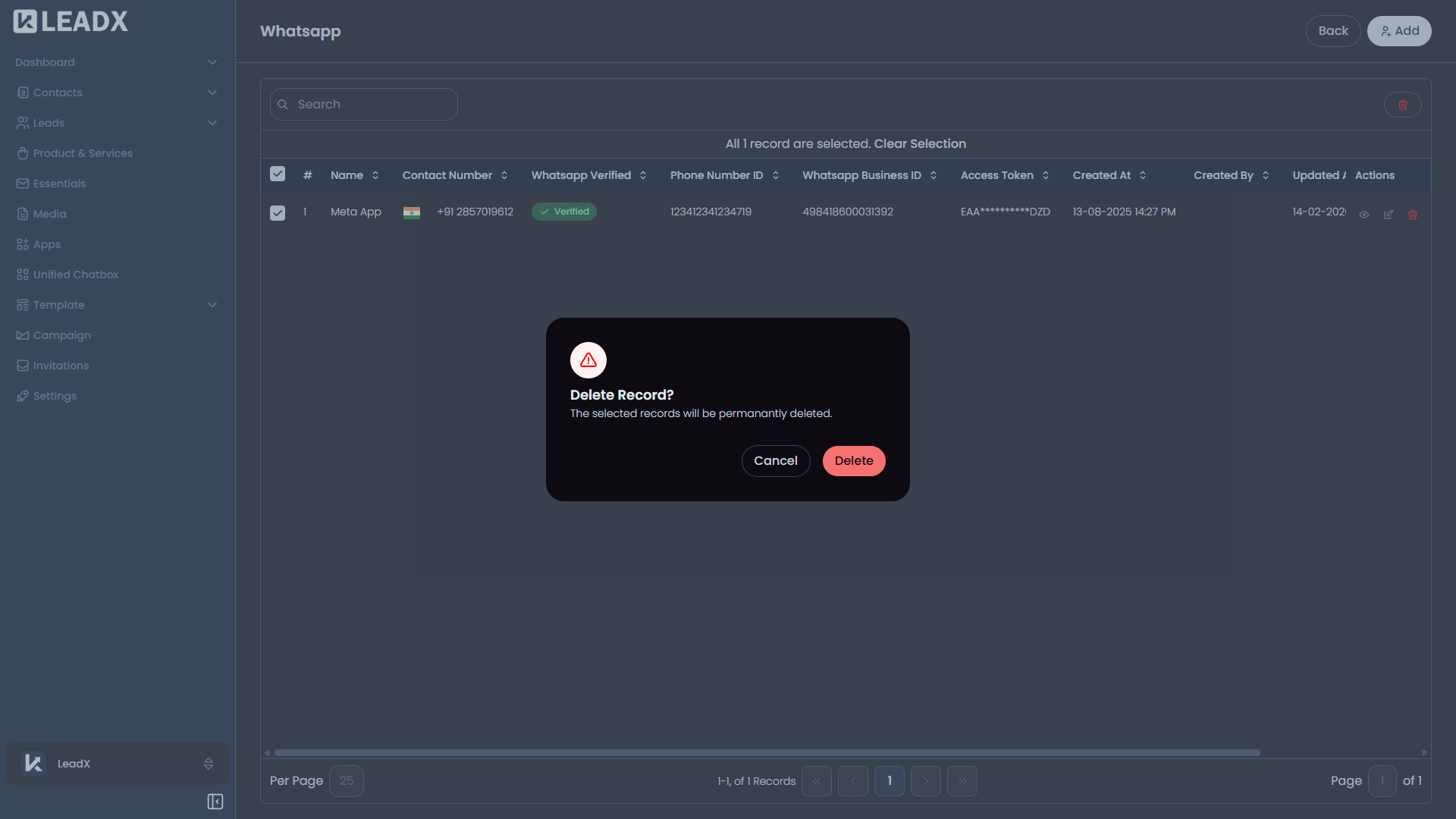The height and width of the screenshot is (819, 1456).
Task: Confirm with the red Delete button
Action: (853, 461)
